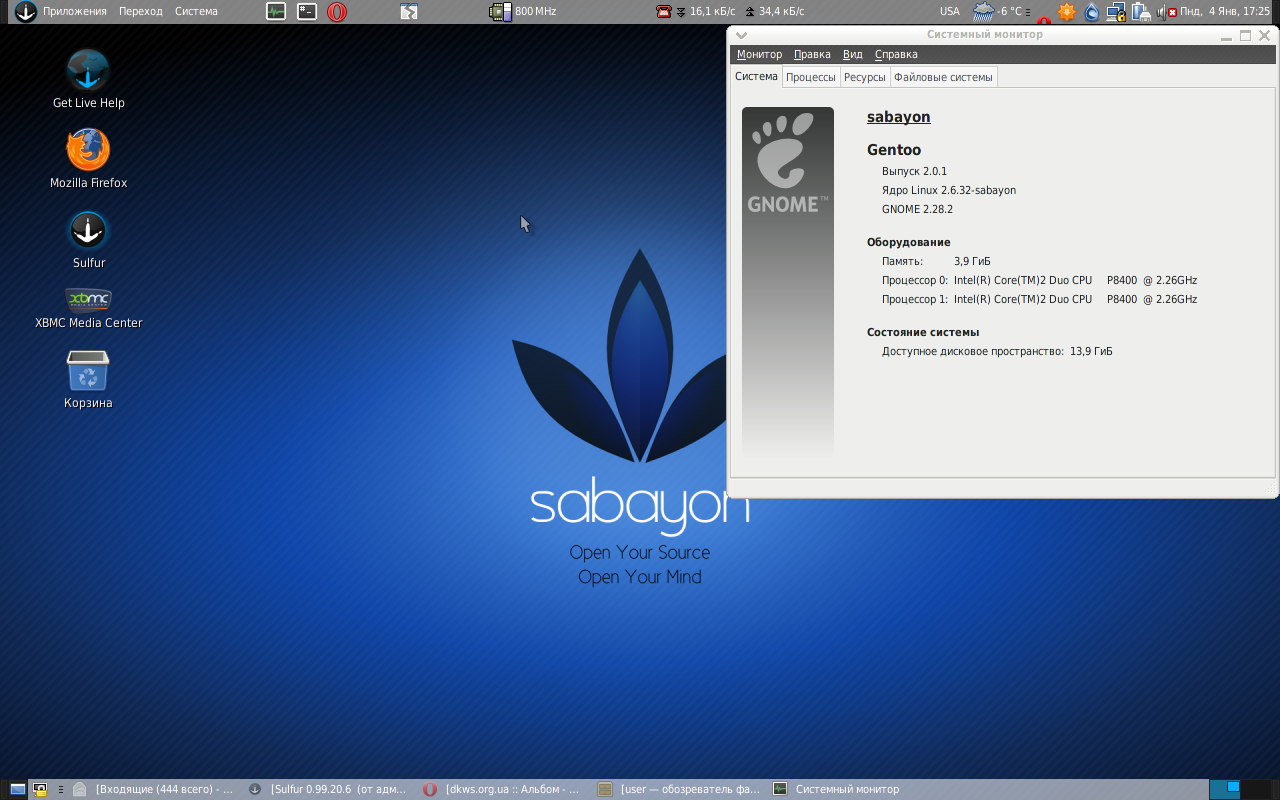Click the Sabayon logo in the top panel
This screenshot has height=800, width=1280.
[25, 11]
